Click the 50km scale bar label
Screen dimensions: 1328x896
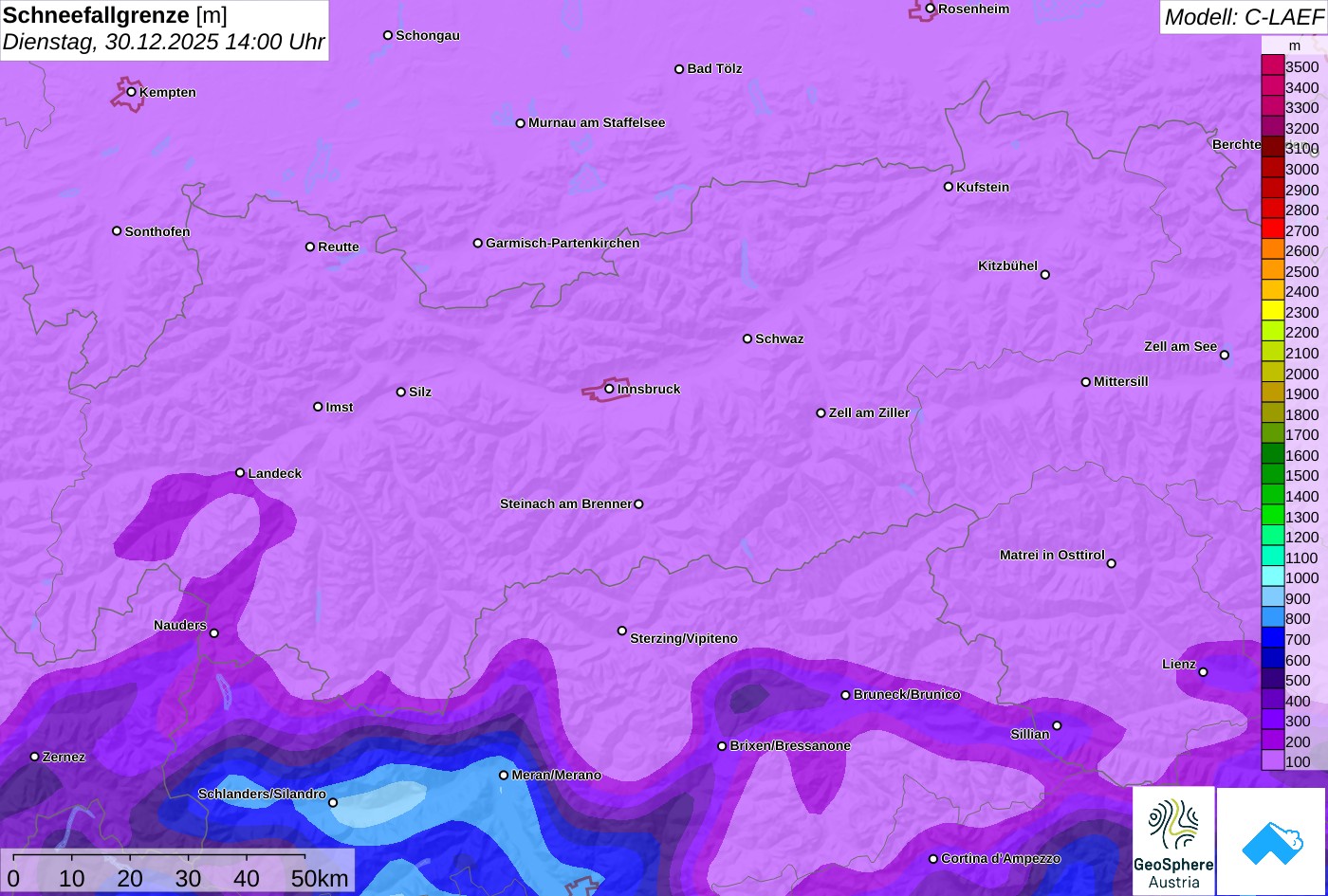point(320,879)
